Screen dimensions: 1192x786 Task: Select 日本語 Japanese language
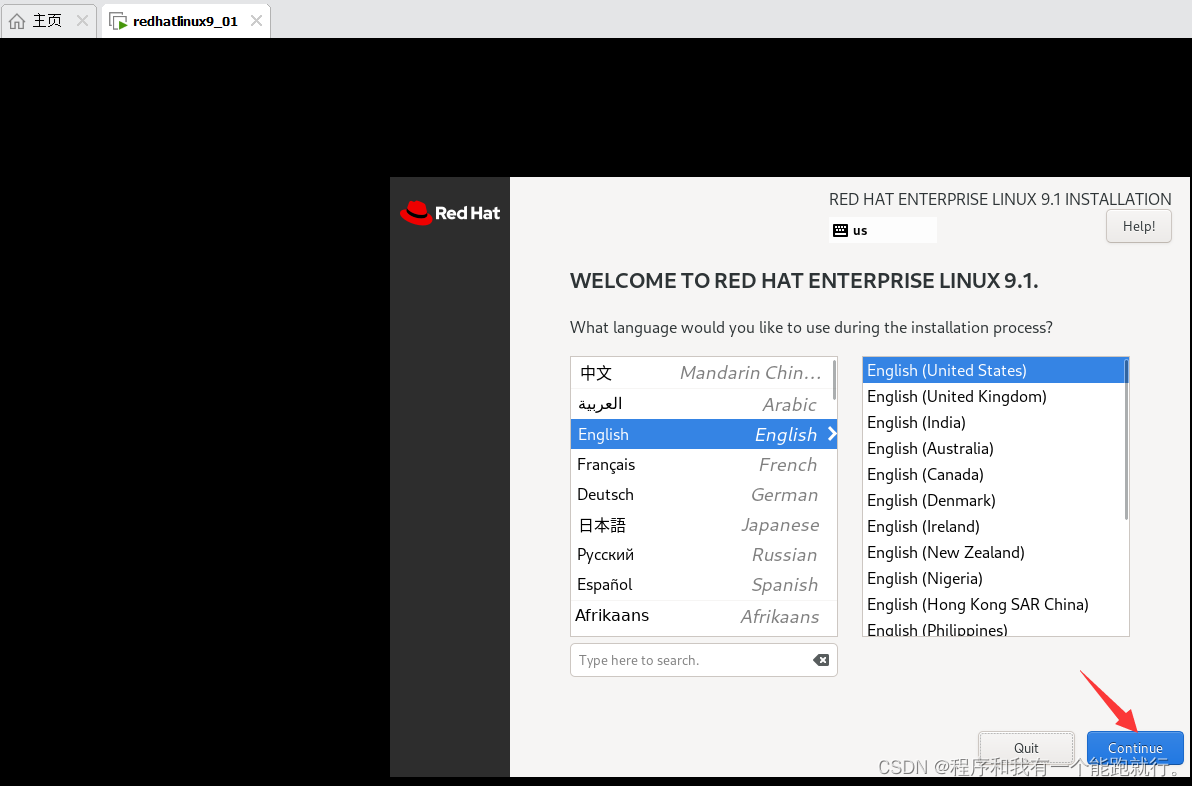pos(703,525)
